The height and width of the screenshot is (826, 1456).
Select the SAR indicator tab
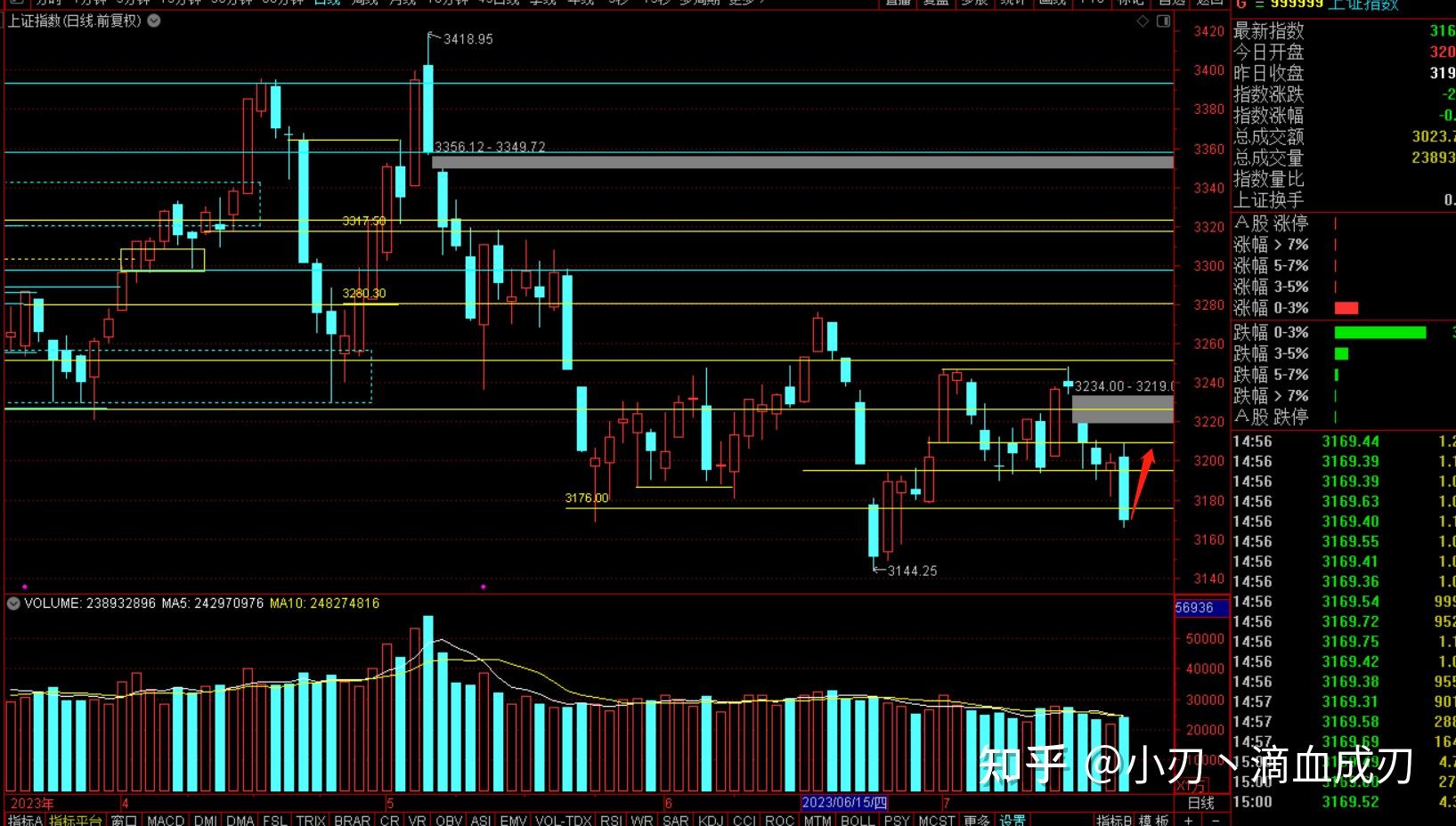coord(676,820)
